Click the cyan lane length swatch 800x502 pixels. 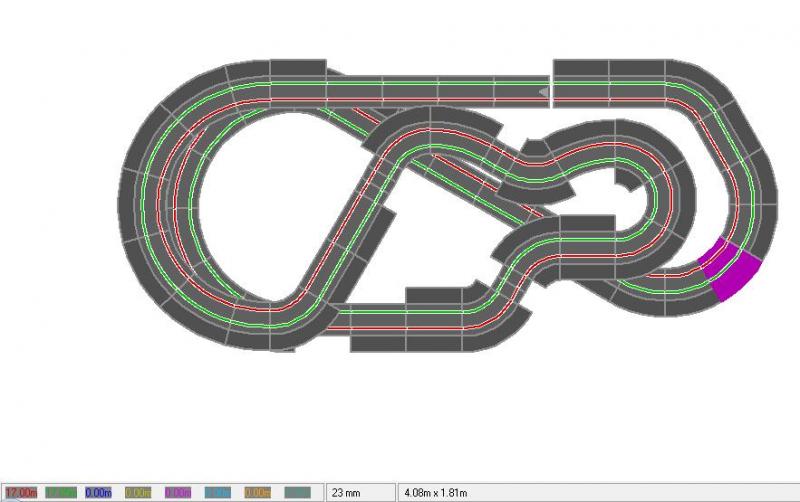pyautogui.click(x=218, y=492)
